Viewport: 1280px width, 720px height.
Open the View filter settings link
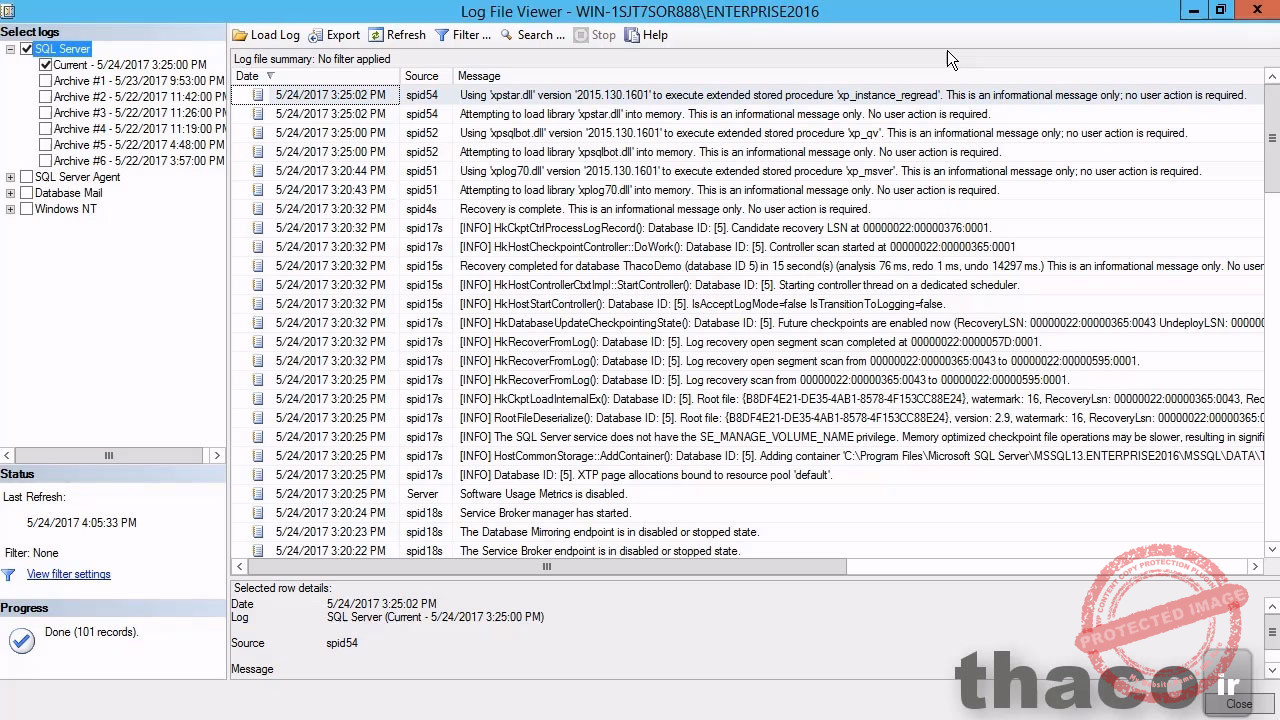pyautogui.click(x=68, y=574)
